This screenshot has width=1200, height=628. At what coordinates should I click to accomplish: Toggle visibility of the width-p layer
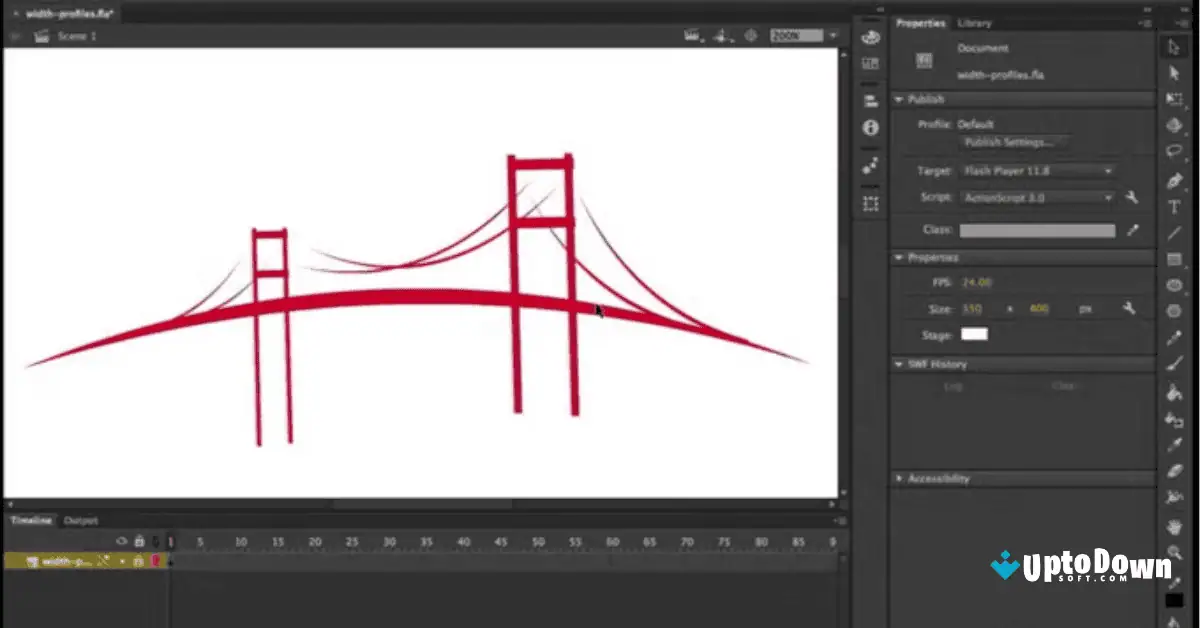pos(122,561)
